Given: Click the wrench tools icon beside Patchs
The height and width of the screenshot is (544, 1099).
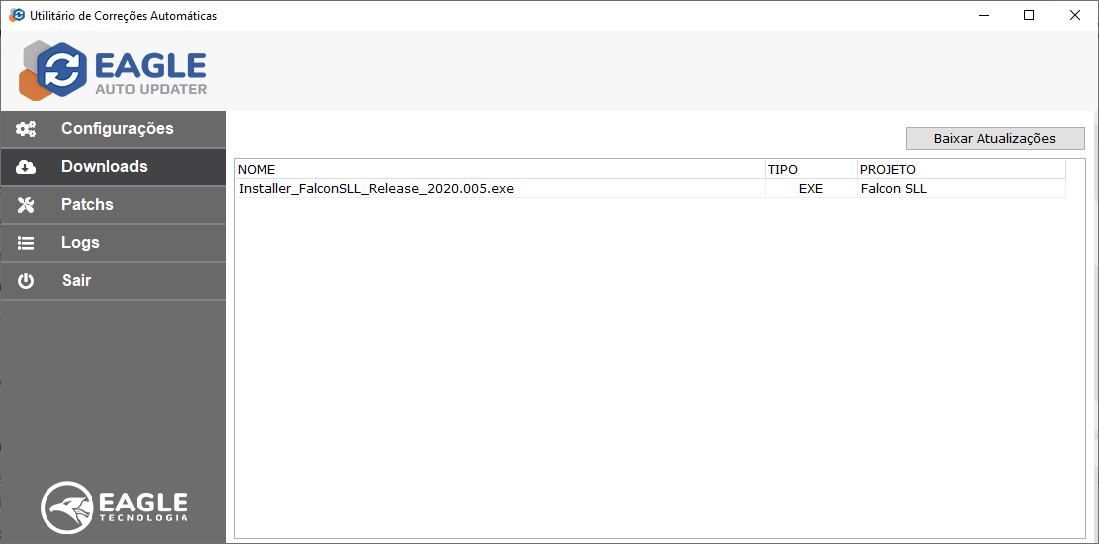Looking at the screenshot, I should pos(25,205).
